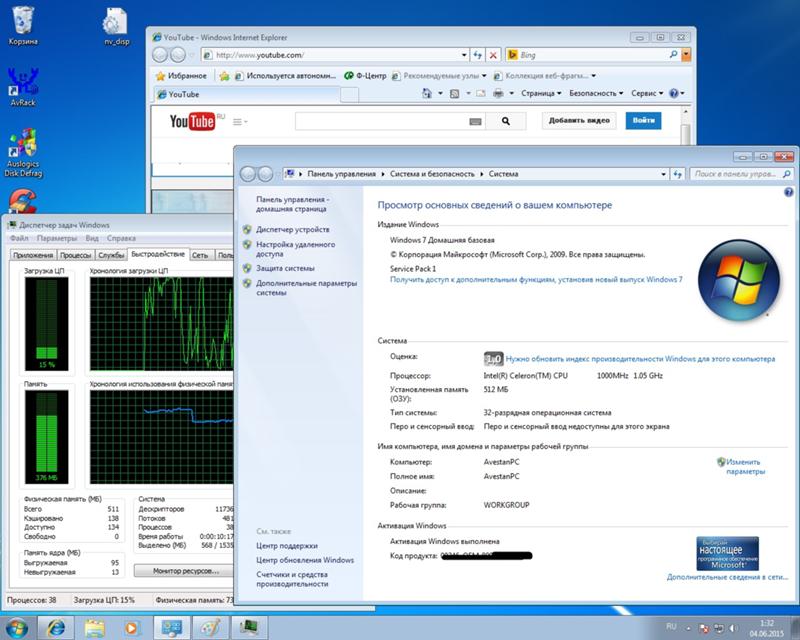Open the IE address bar dropdown
The image size is (800, 640).
(464, 55)
